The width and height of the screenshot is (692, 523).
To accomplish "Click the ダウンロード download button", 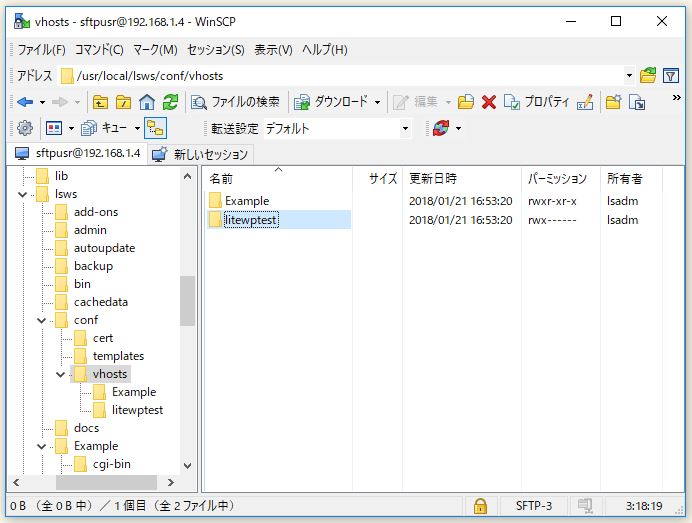I will coord(330,102).
